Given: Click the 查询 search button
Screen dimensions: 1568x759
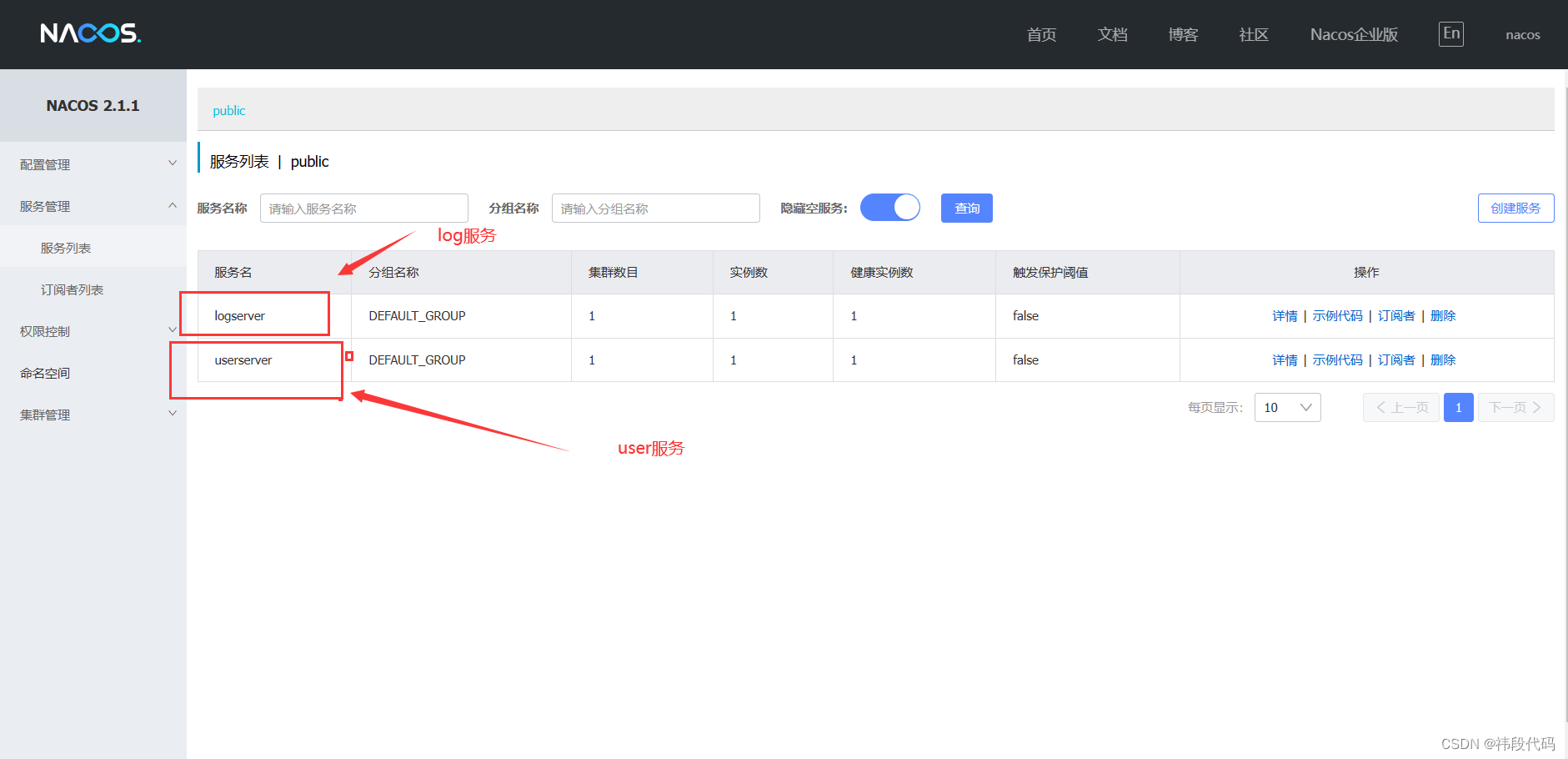Looking at the screenshot, I should tap(967, 208).
